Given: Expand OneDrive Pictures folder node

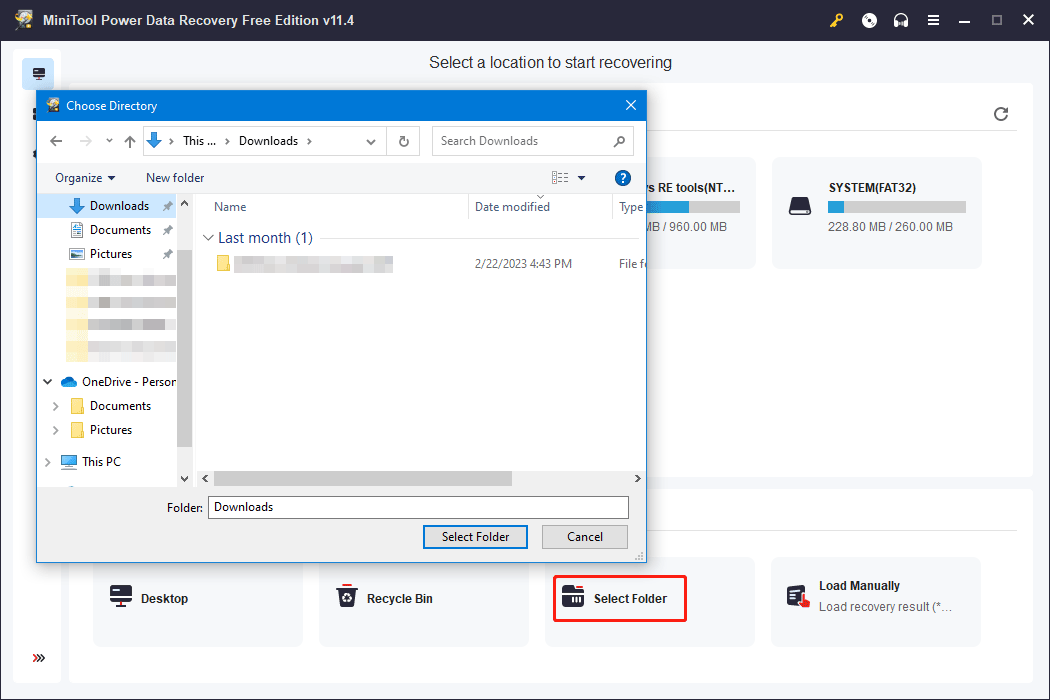Looking at the screenshot, I should [56, 430].
